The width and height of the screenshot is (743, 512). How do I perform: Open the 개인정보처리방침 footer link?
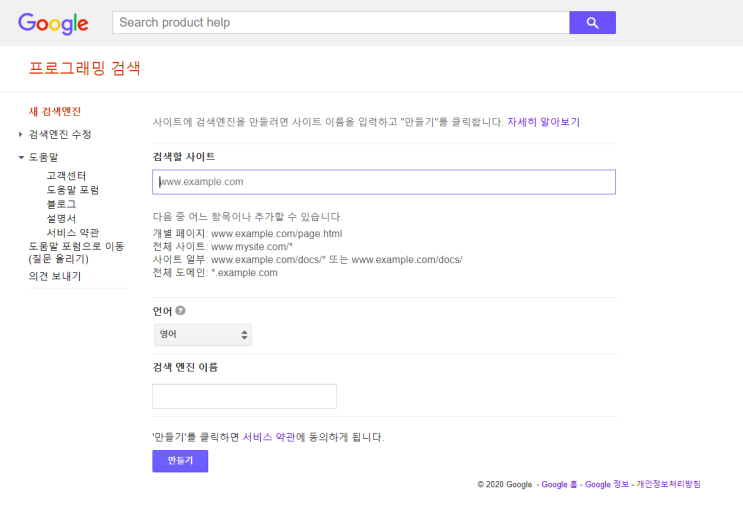(668, 484)
